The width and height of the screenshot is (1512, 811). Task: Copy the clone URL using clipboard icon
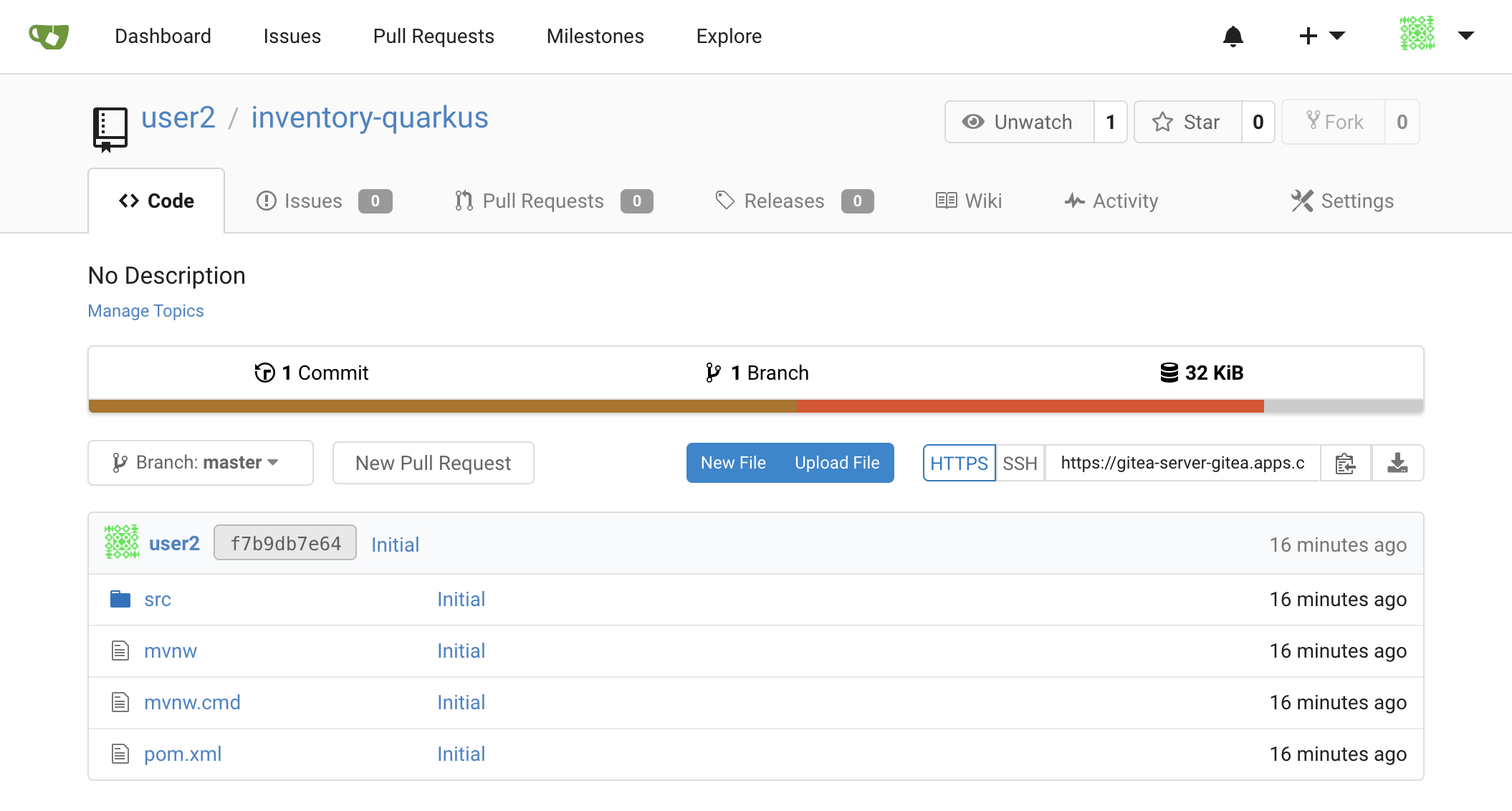tap(1346, 463)
